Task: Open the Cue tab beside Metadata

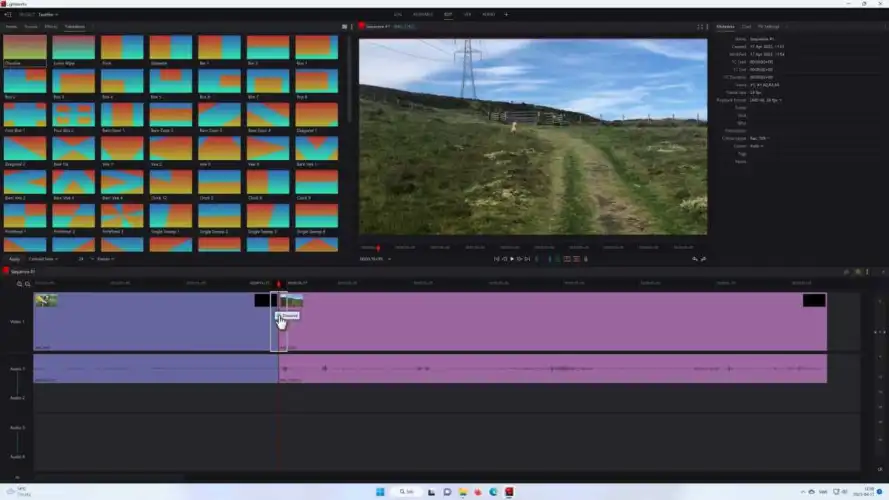Action: coord(747,27)
